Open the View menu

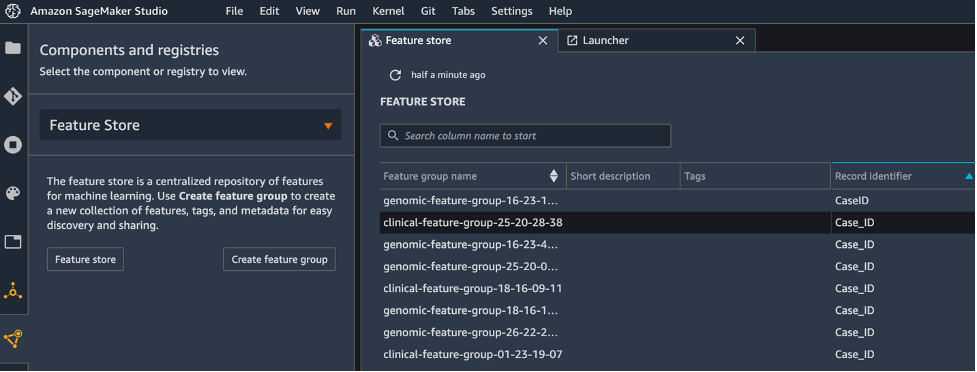point(307,11)
